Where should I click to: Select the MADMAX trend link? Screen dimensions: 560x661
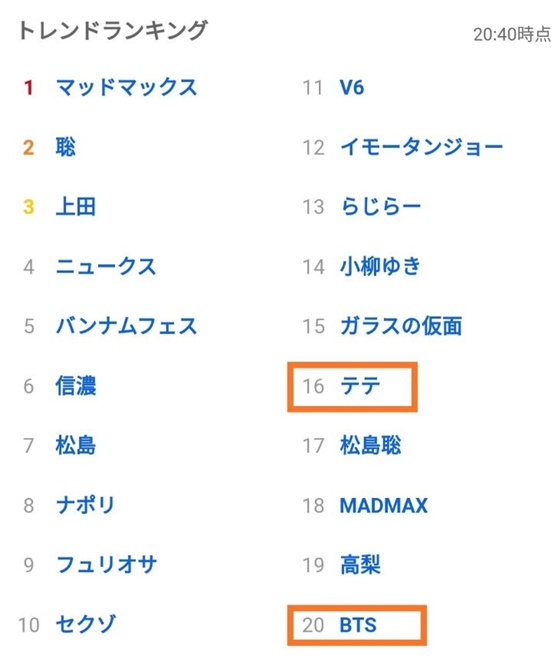point(384,505)
